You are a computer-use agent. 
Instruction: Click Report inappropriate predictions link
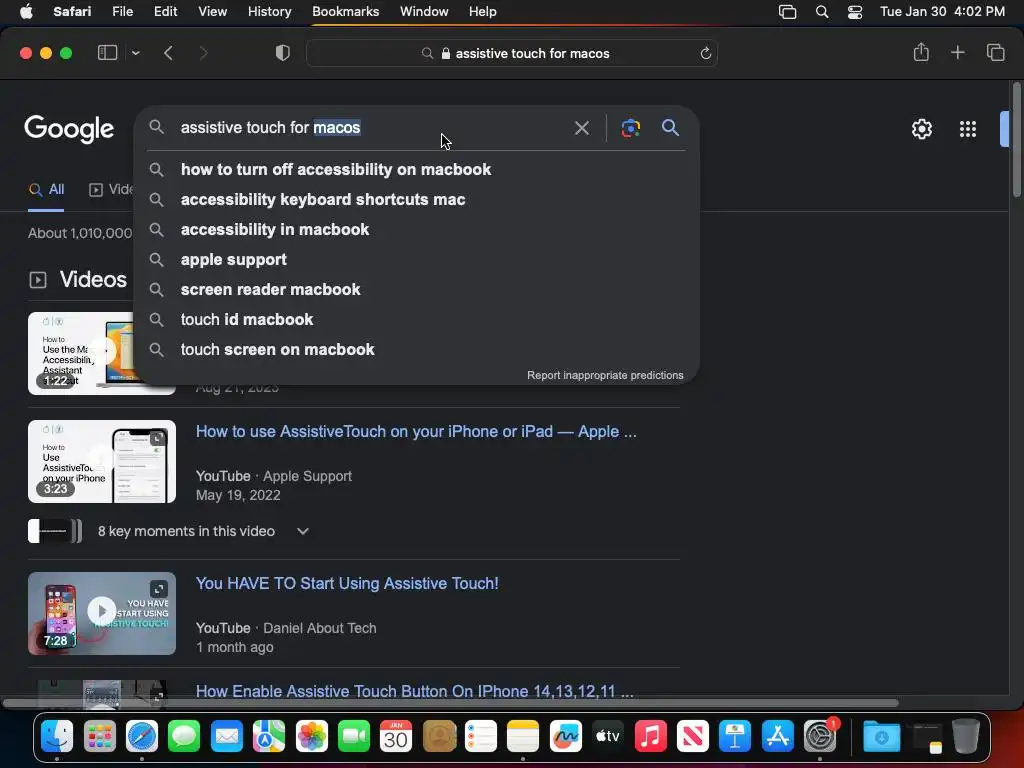[605, 376]
